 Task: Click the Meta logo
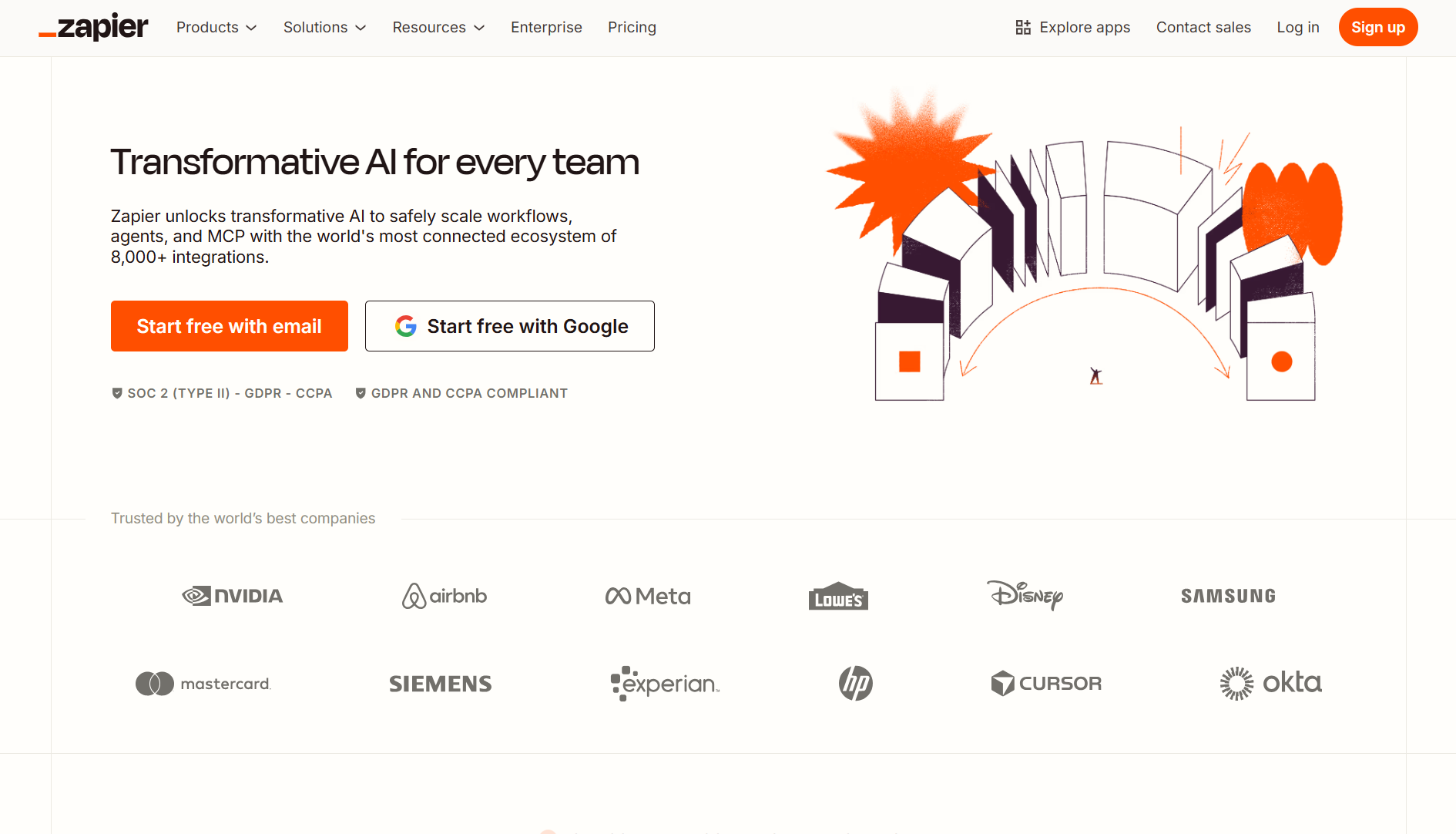(648, 596)
